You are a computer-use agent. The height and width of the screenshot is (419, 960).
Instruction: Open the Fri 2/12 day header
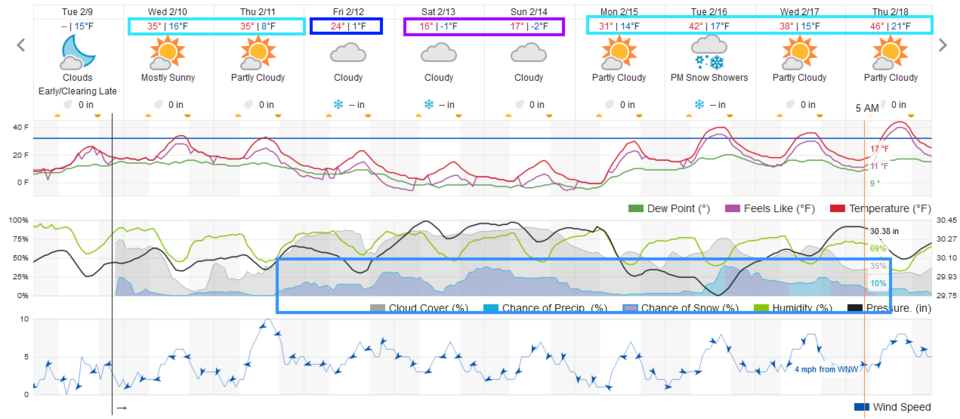348,12
